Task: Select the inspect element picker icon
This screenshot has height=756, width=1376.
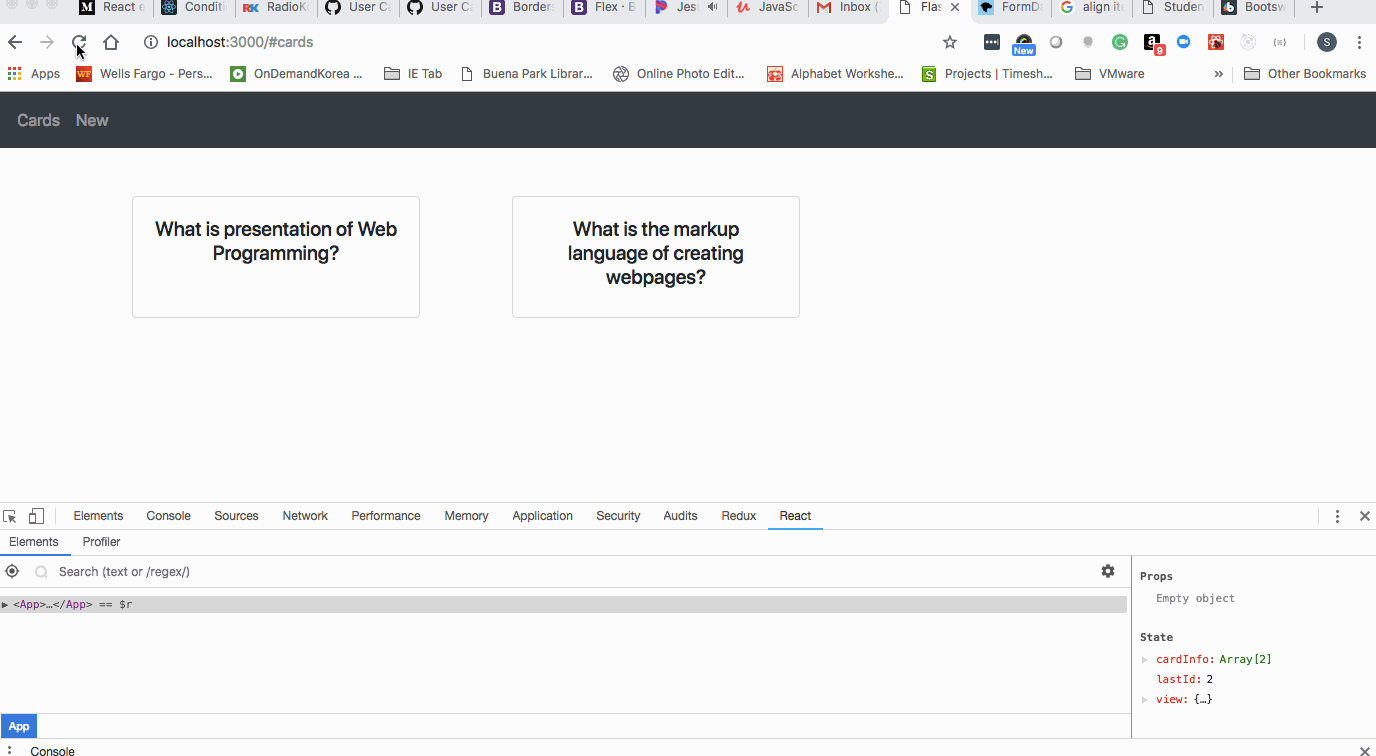Action: pyautogui.click(x=10, y=515)
